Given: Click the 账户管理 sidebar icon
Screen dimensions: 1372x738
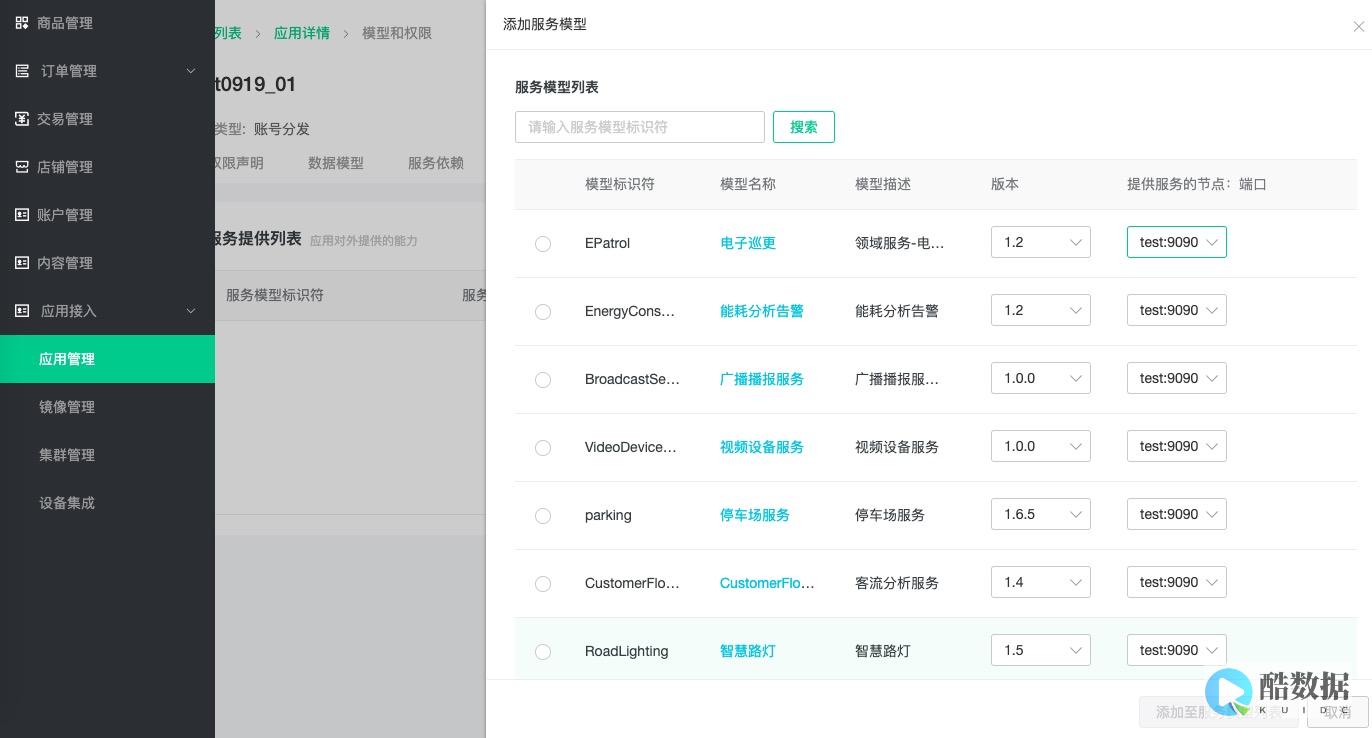Looking at the screenshot, I should coord(22,215).
